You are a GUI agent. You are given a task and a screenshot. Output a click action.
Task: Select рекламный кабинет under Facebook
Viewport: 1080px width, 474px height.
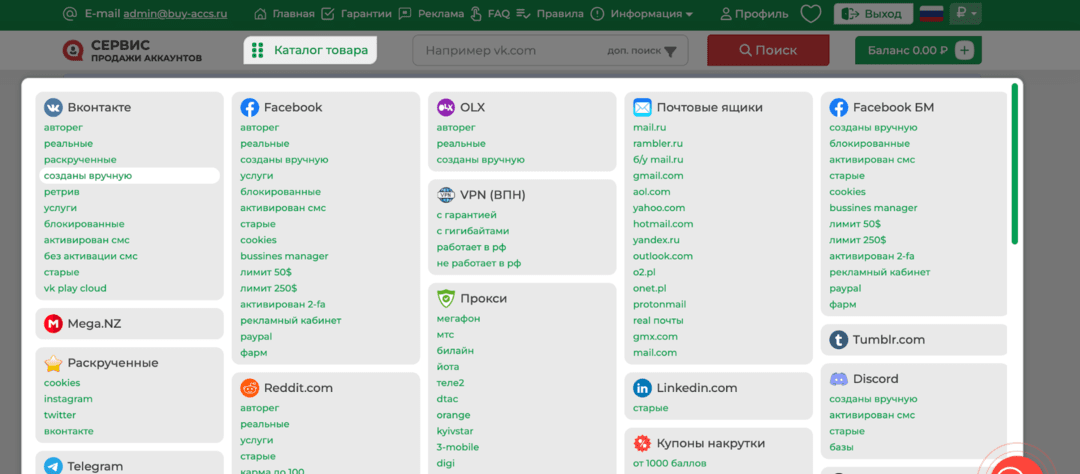(291, 320)
